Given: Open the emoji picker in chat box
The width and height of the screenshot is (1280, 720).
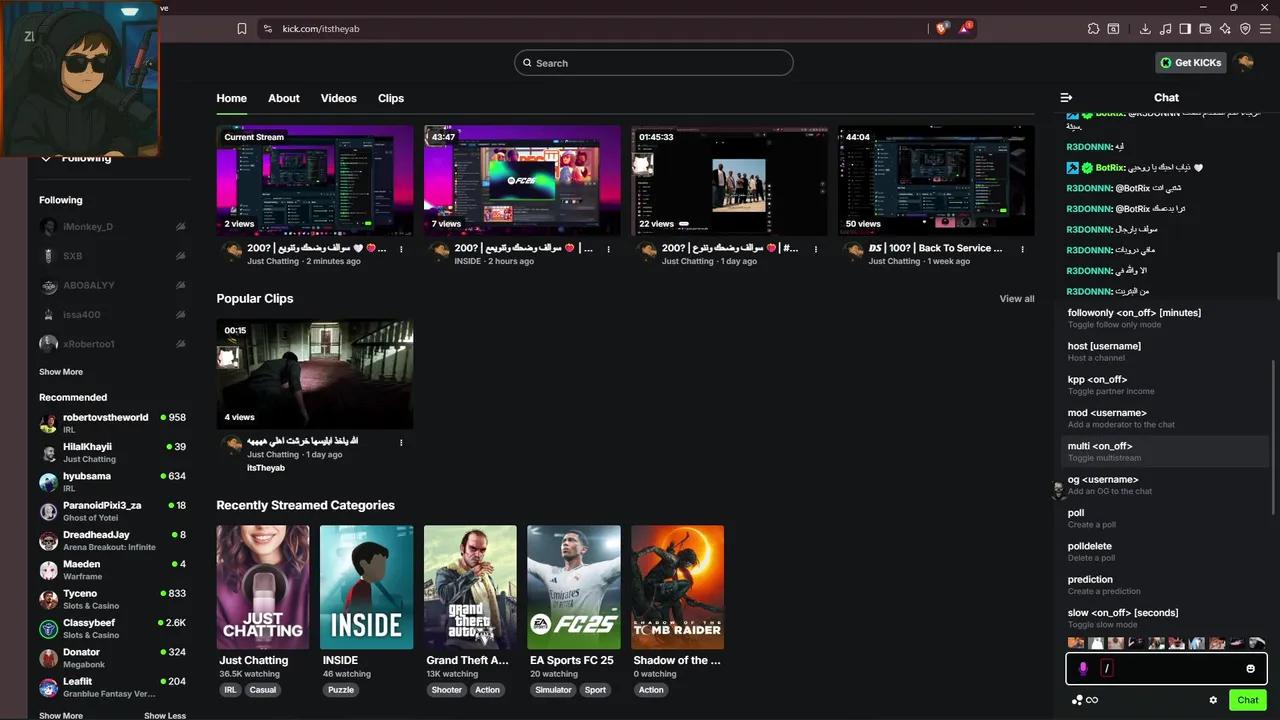Looking at the screenshot, I should [x=1250, y=668].
